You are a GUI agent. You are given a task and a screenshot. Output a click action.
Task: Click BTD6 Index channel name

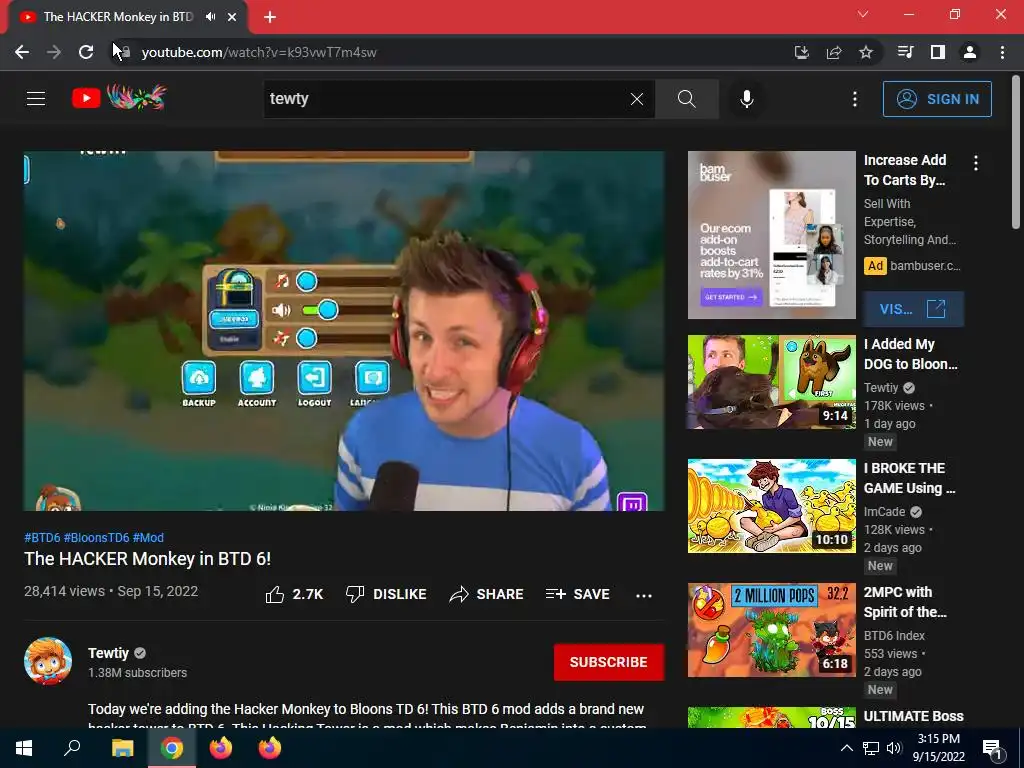tap(894, 635)
